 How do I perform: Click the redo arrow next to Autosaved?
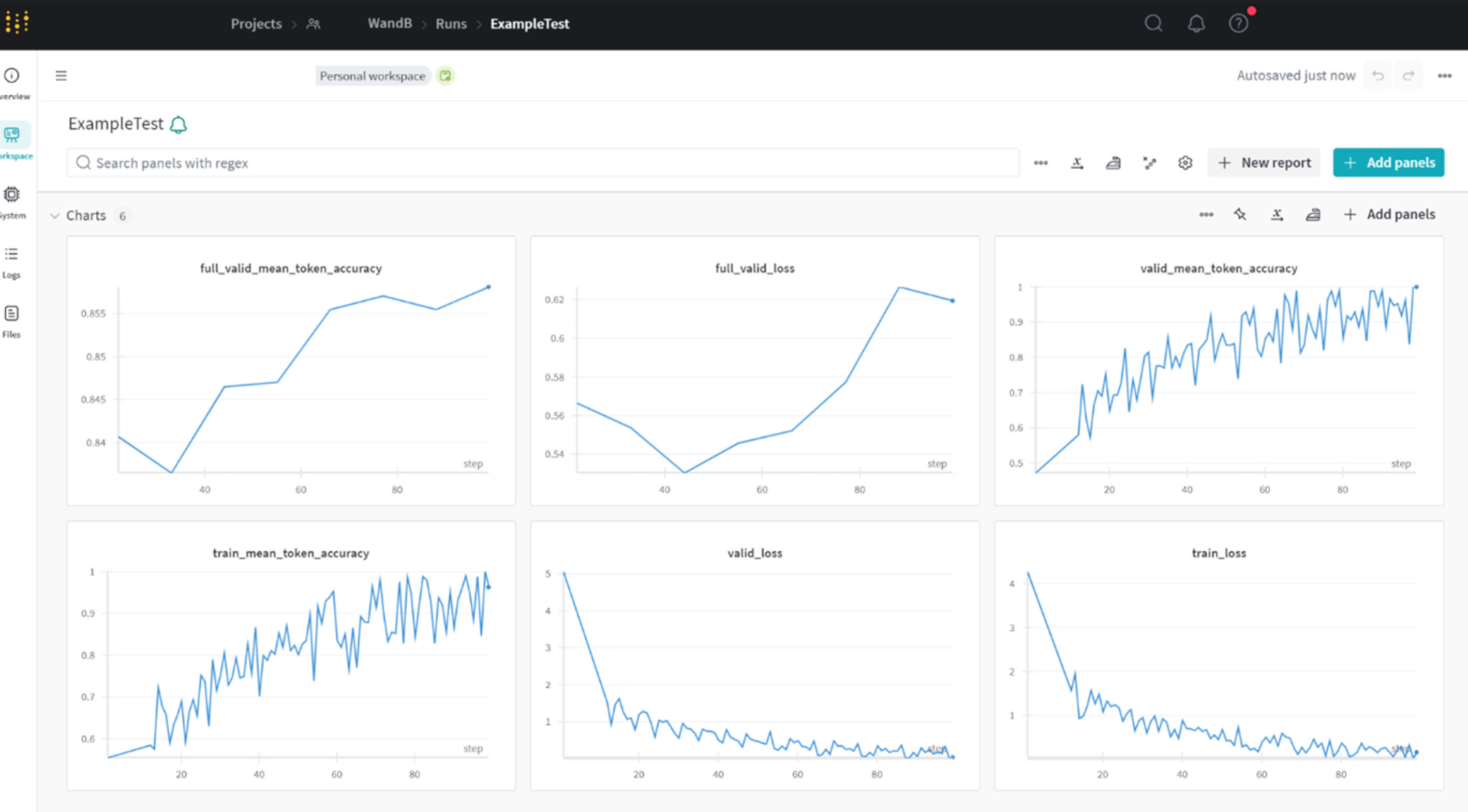point(1408,76)
